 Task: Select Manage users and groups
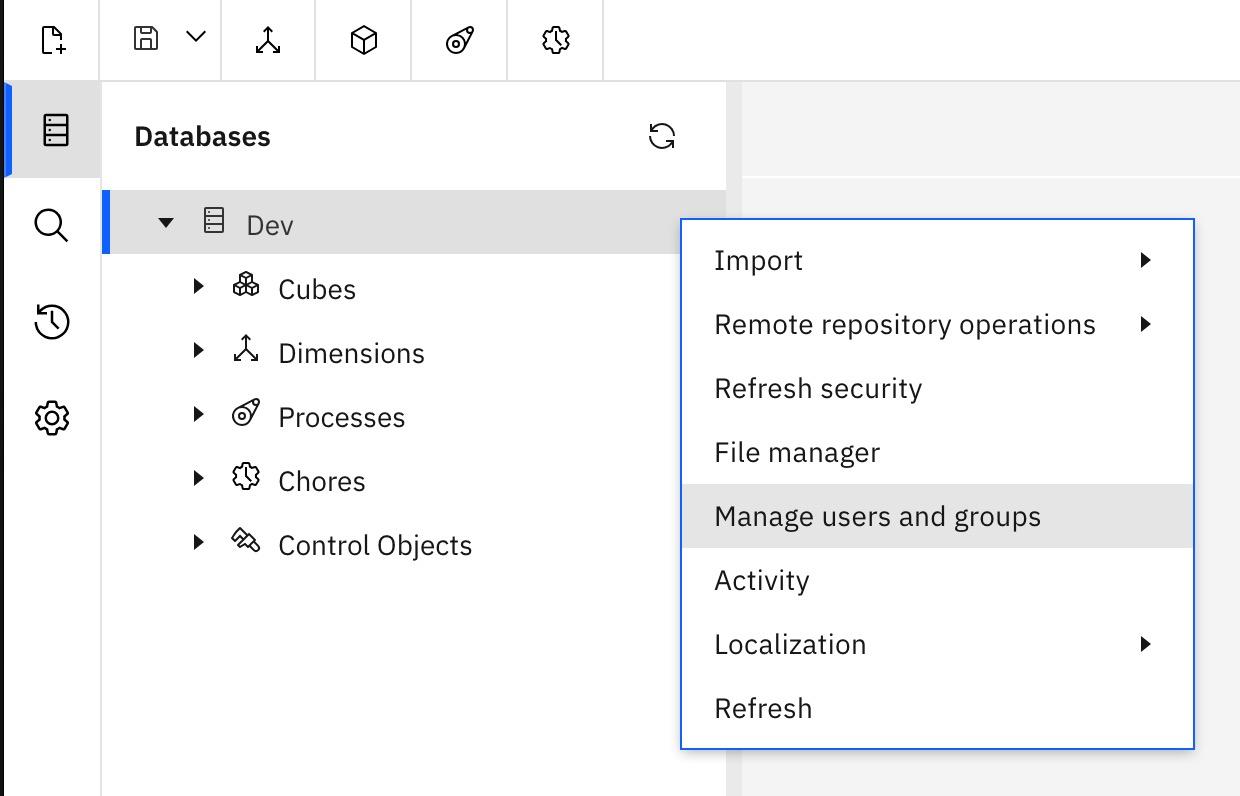tap(937, 516)
